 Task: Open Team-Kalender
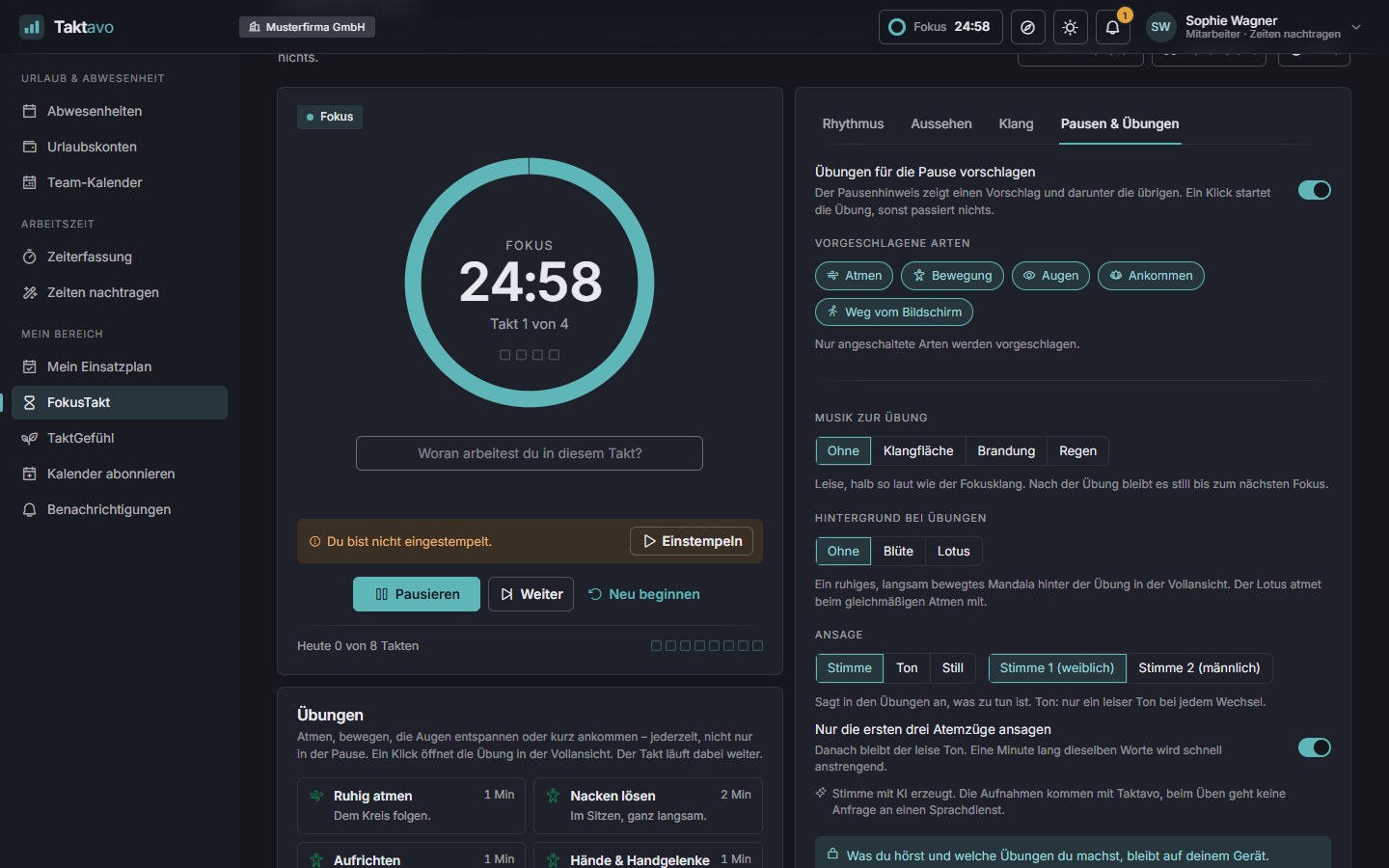point(120,182)
